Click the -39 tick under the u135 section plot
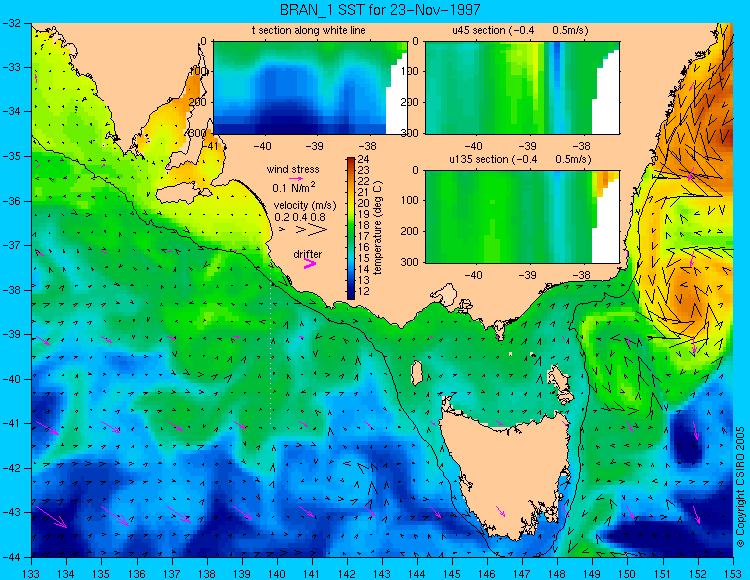750x580 pixels. pos(528,275)
